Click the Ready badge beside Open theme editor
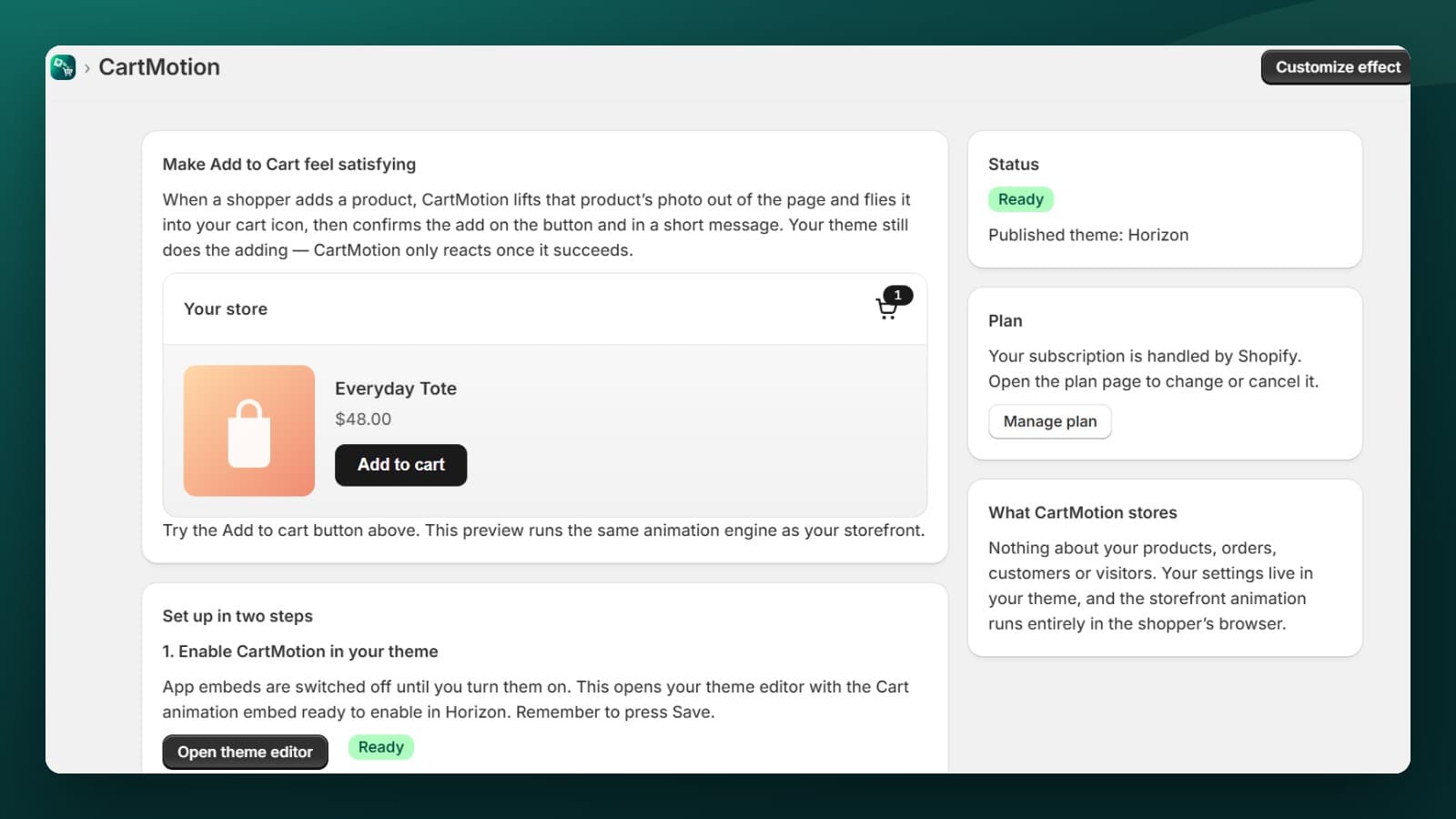The height and width of the screenshot is (819, 1456). (x=380, y=747)
